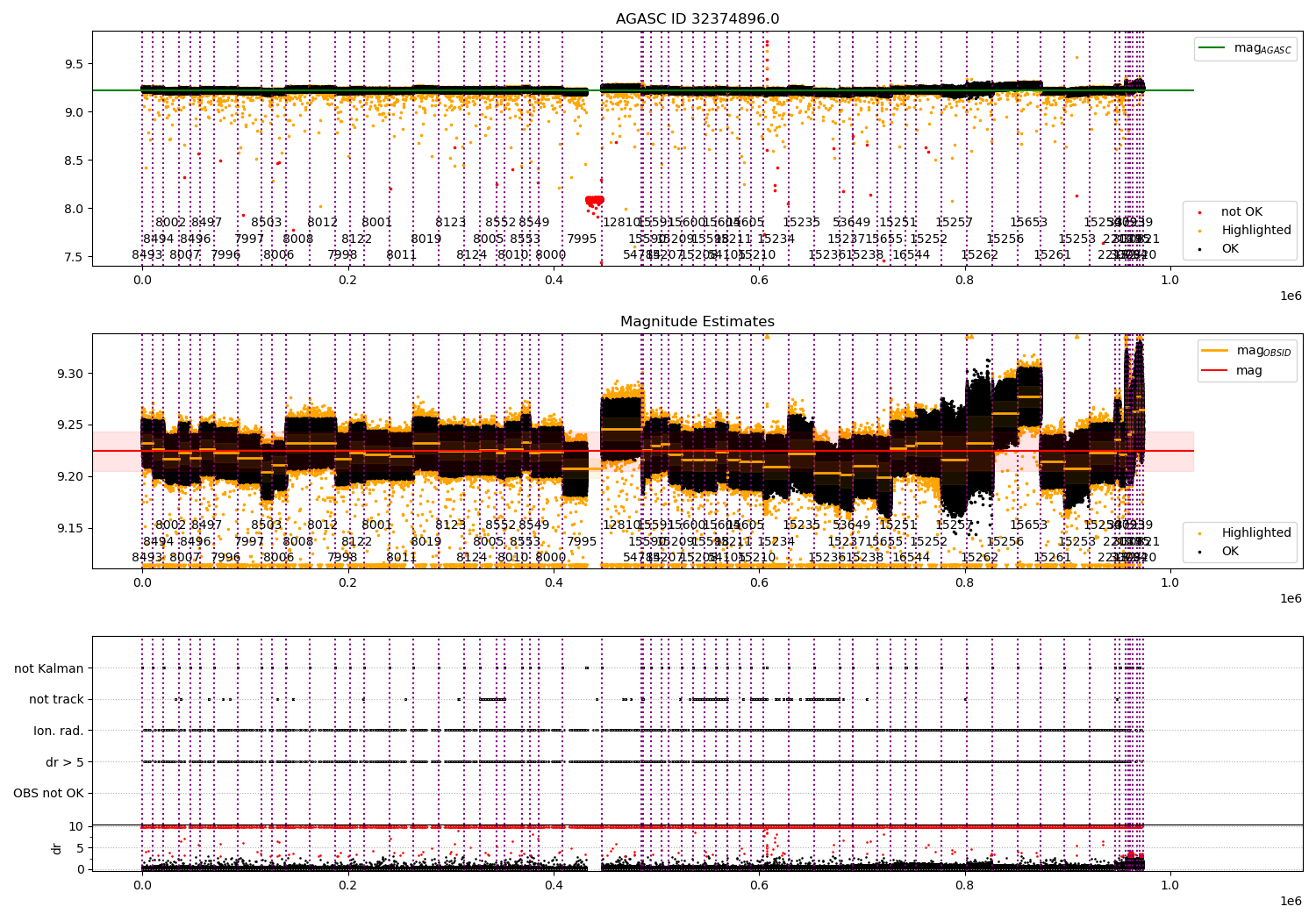This screenshot has height=921, width=1316.
Task: Click the 9.5 tick of the top plot
Action: click(x=75, y=64)
